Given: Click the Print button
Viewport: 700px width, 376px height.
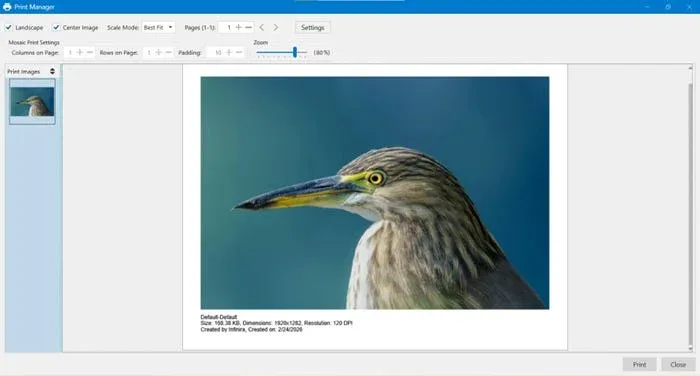Looking at the screenshot, I should 639,364.
